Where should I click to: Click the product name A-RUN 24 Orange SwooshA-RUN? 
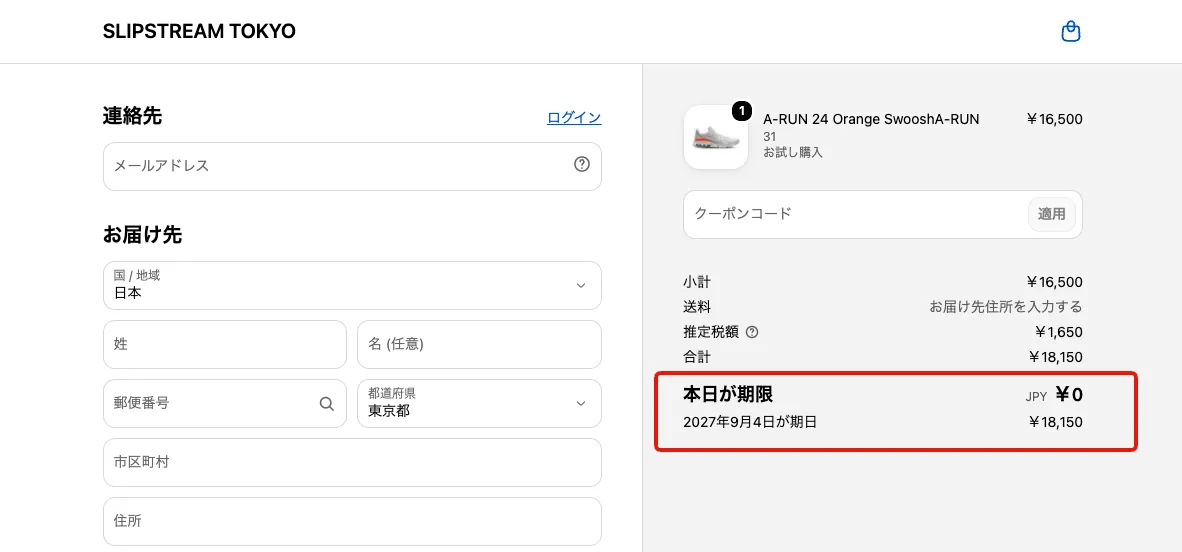[x=871, y=119]
